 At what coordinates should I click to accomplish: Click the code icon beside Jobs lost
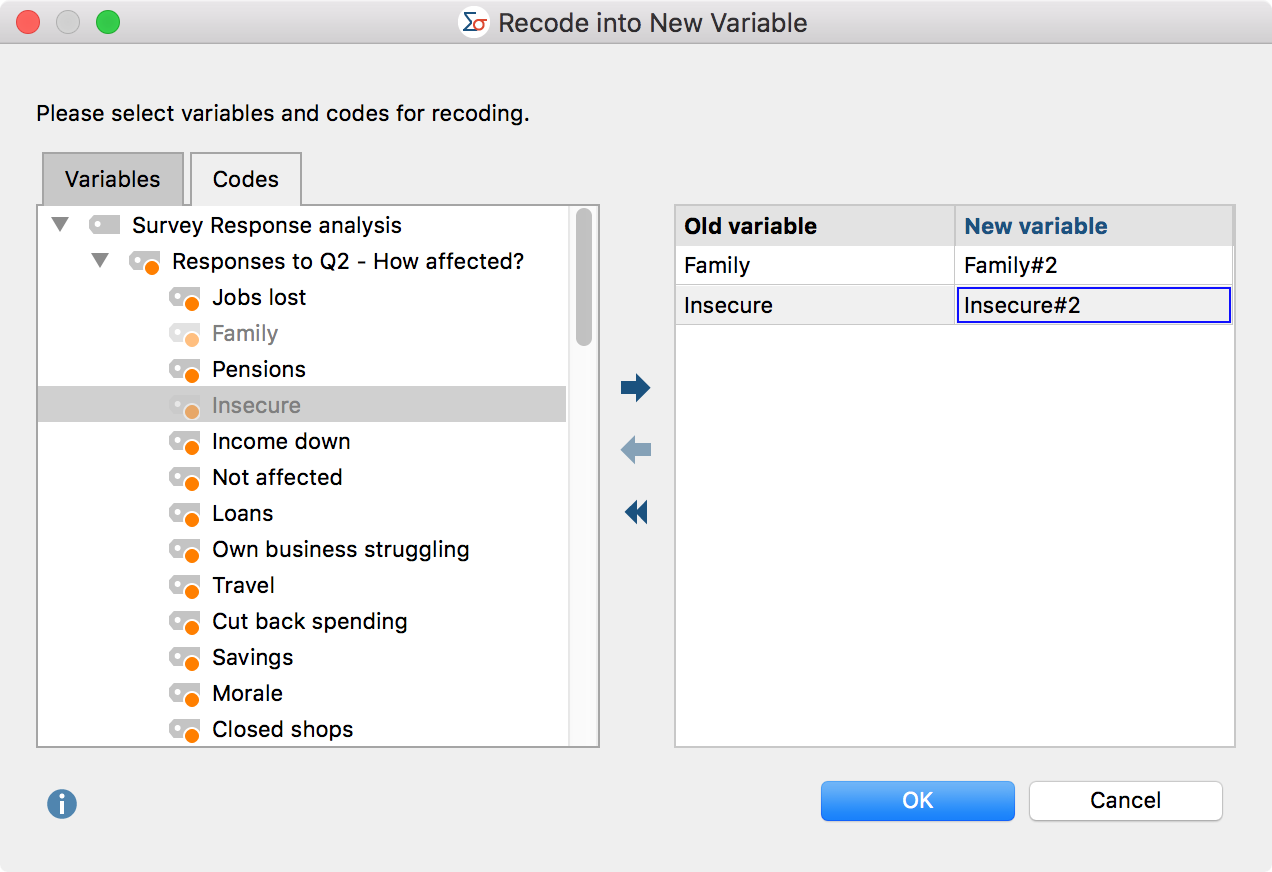point(185,298)
